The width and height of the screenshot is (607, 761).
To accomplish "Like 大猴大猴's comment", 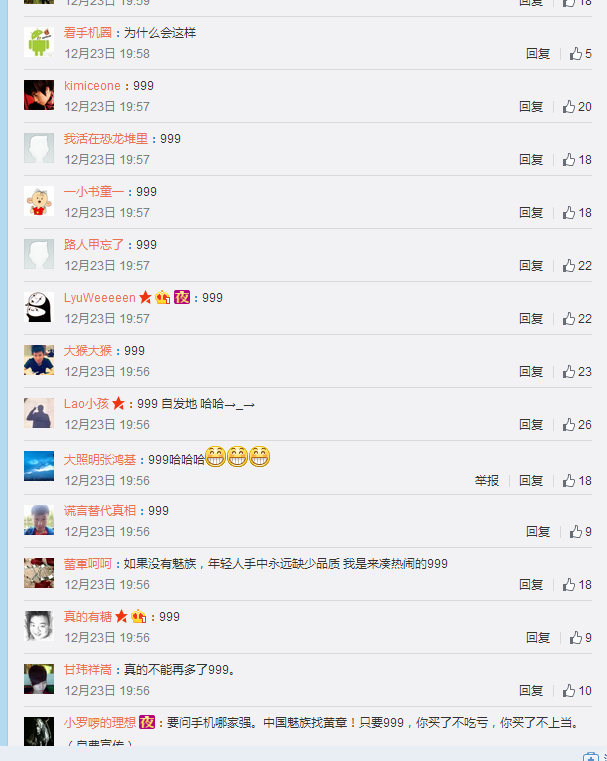I will click(x=577, y=372).
